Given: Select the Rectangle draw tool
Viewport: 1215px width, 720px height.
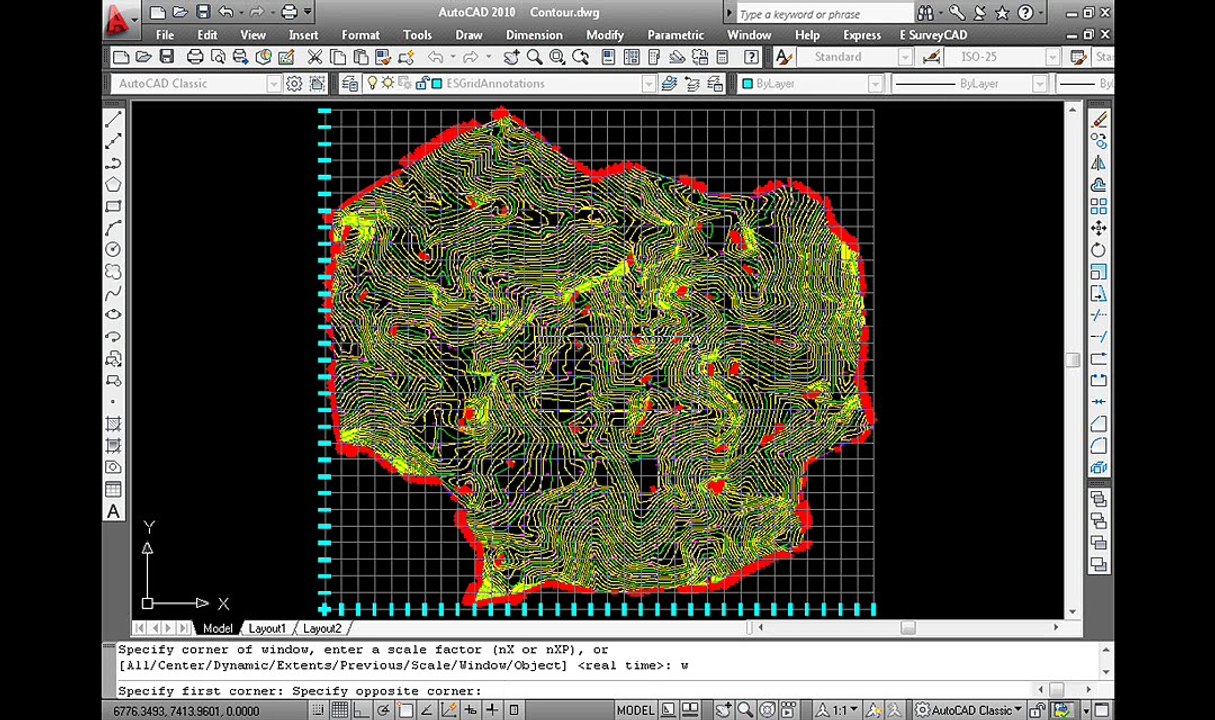Looking at the screenshot, I should [x=113, y=207].
